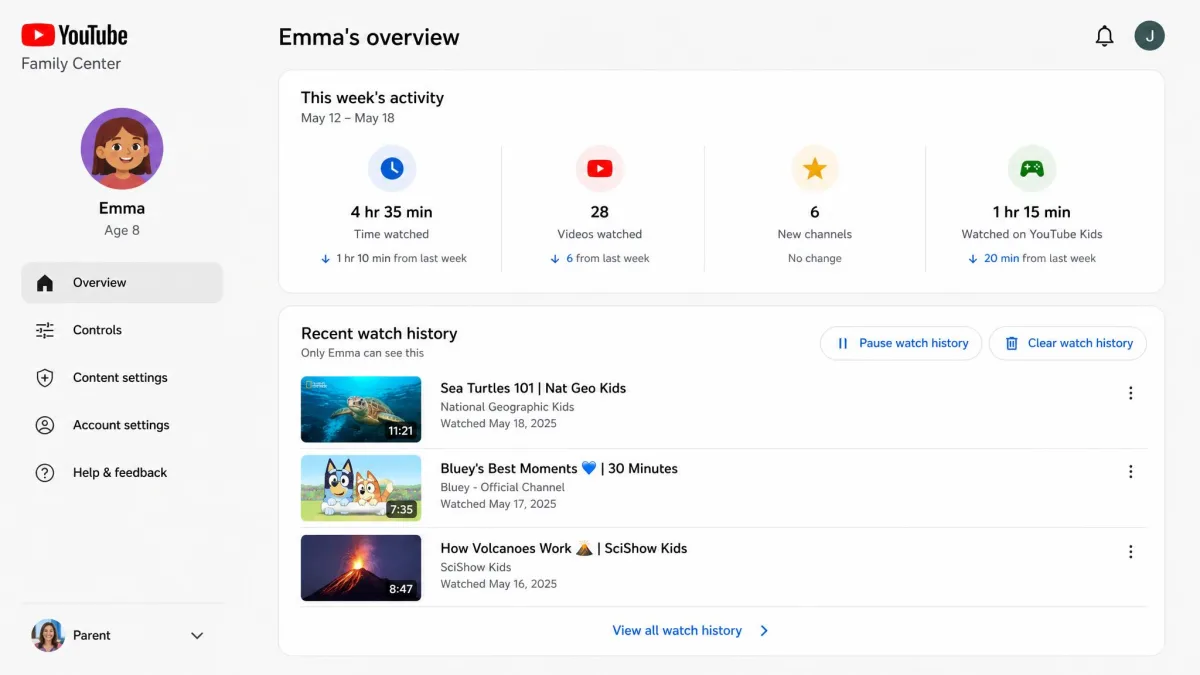This screenshot has height=675, width=1200.
Task: Click the No change text under New channels
Action: tap(815, 258)
